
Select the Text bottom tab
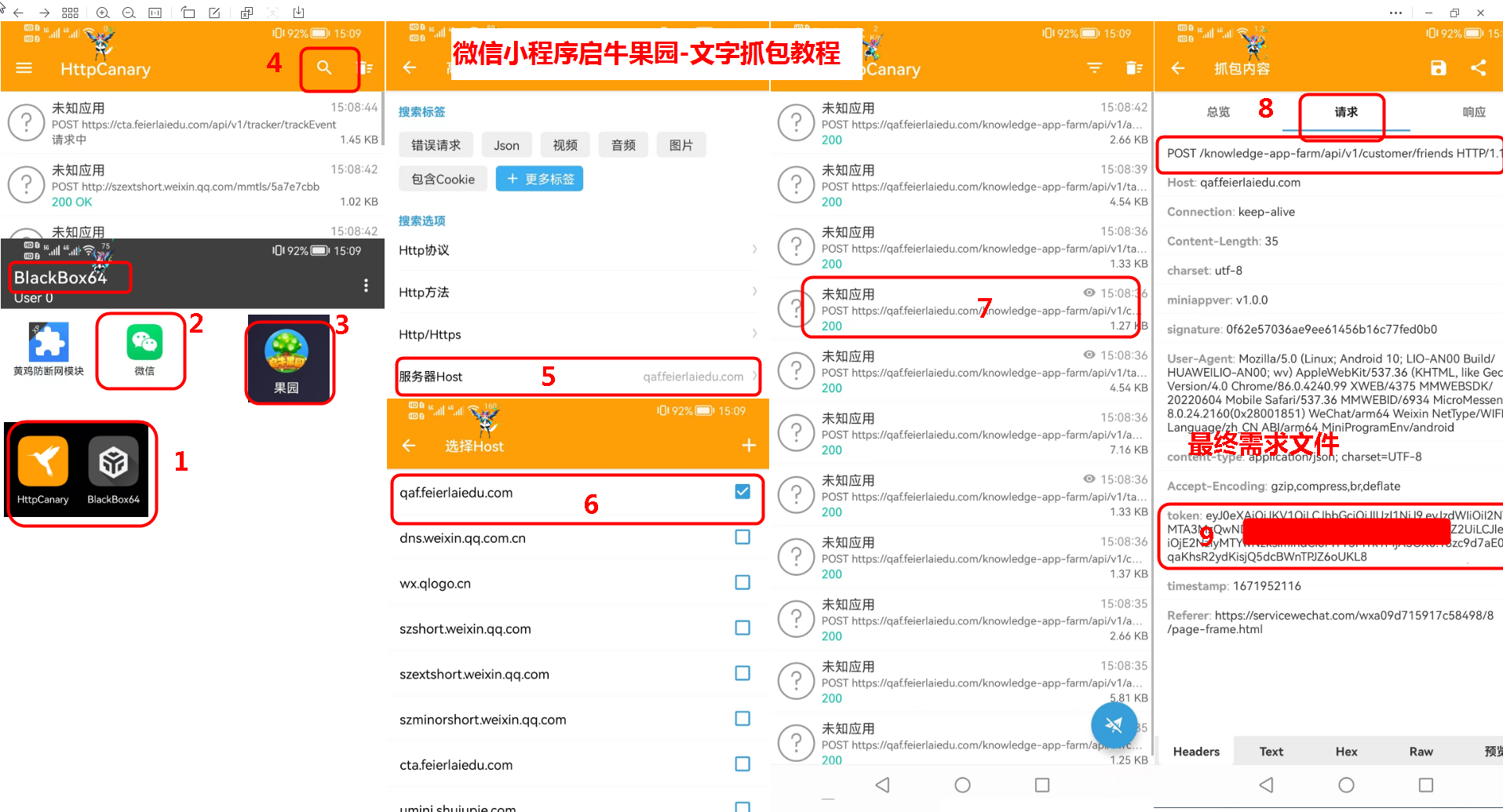tap(1271, 751)
